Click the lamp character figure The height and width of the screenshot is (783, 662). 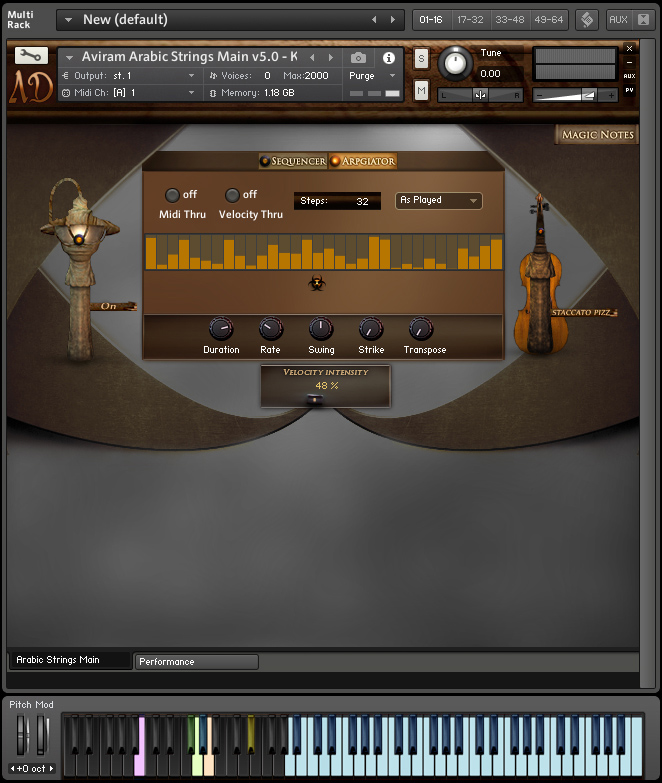79,270
